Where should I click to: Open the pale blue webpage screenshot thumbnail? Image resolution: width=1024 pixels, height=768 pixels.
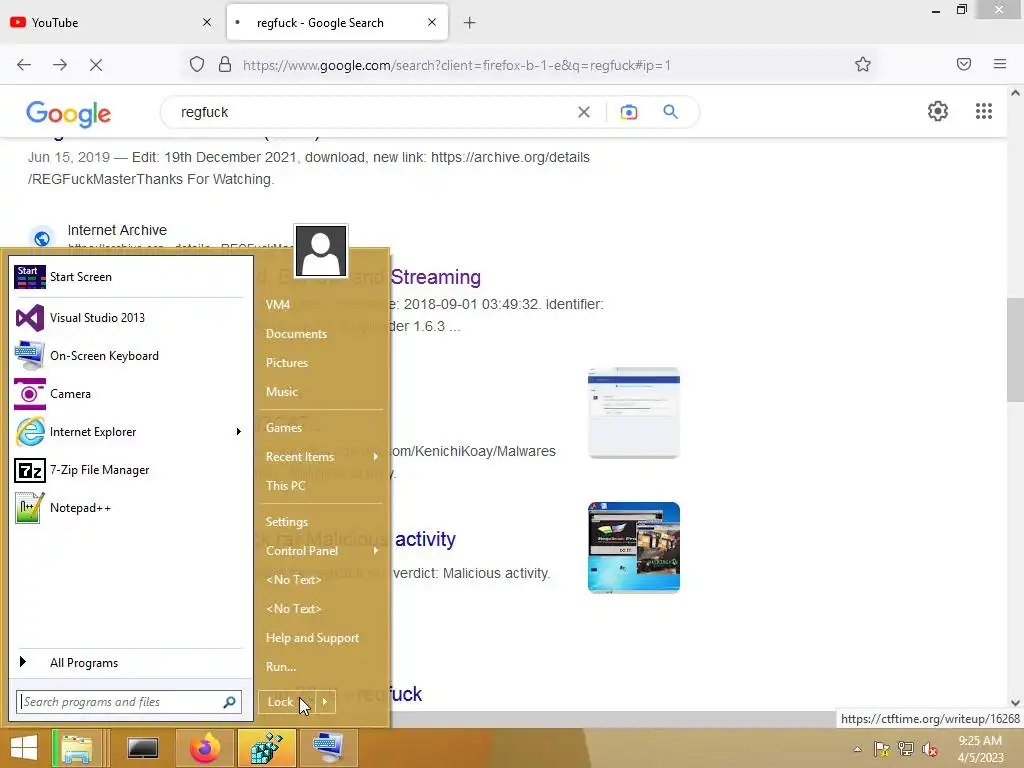(633, 413)
